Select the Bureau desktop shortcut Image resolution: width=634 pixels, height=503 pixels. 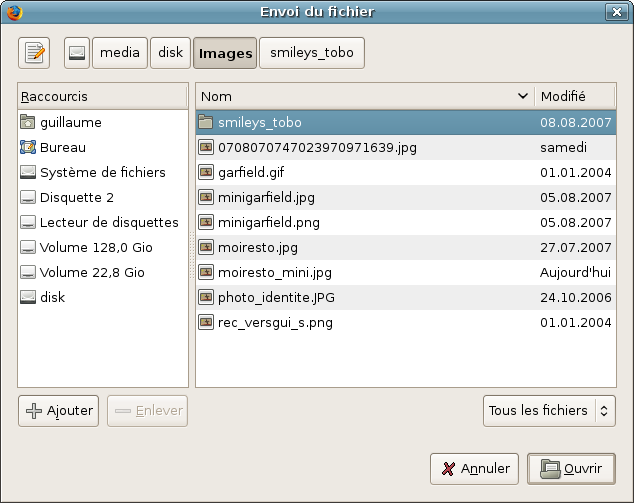coord(62,147)
